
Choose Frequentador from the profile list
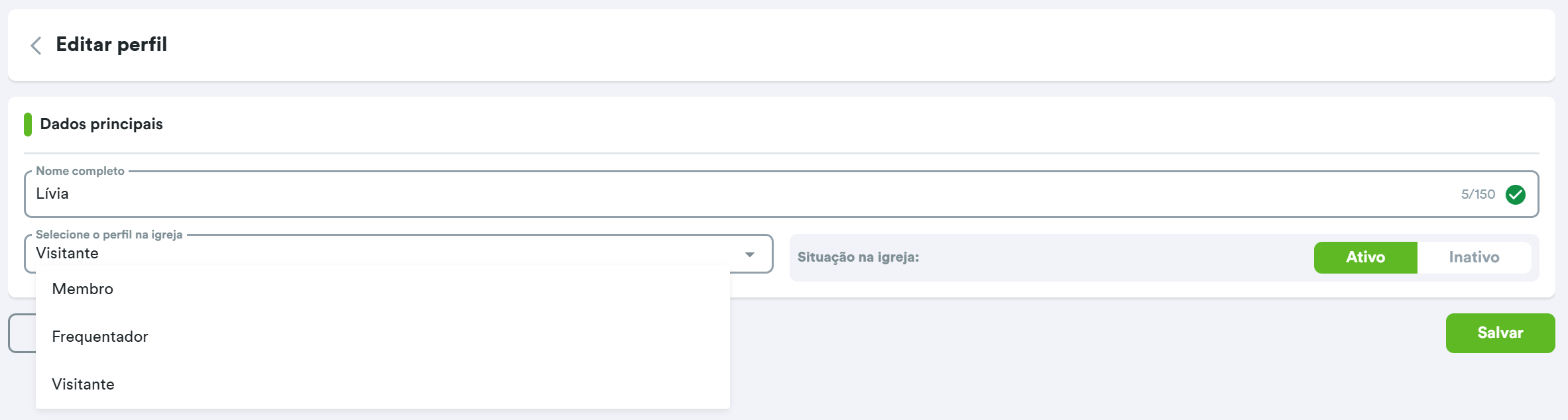[100, 337]
